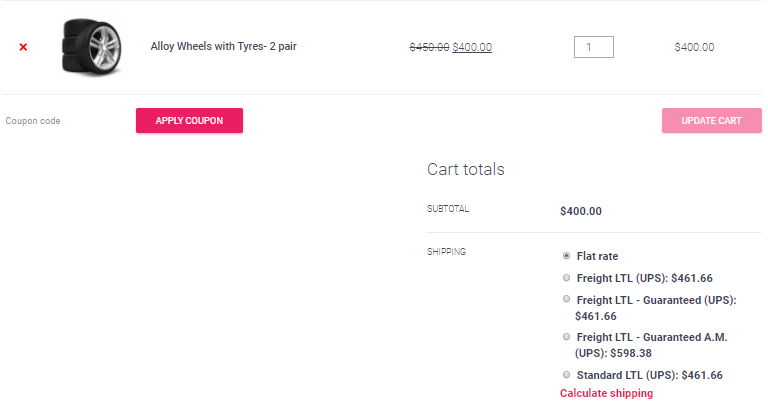Click the struck-through $450.00 original price
The height and width of the screenshot is (413, 768).
tap(429, 47)
